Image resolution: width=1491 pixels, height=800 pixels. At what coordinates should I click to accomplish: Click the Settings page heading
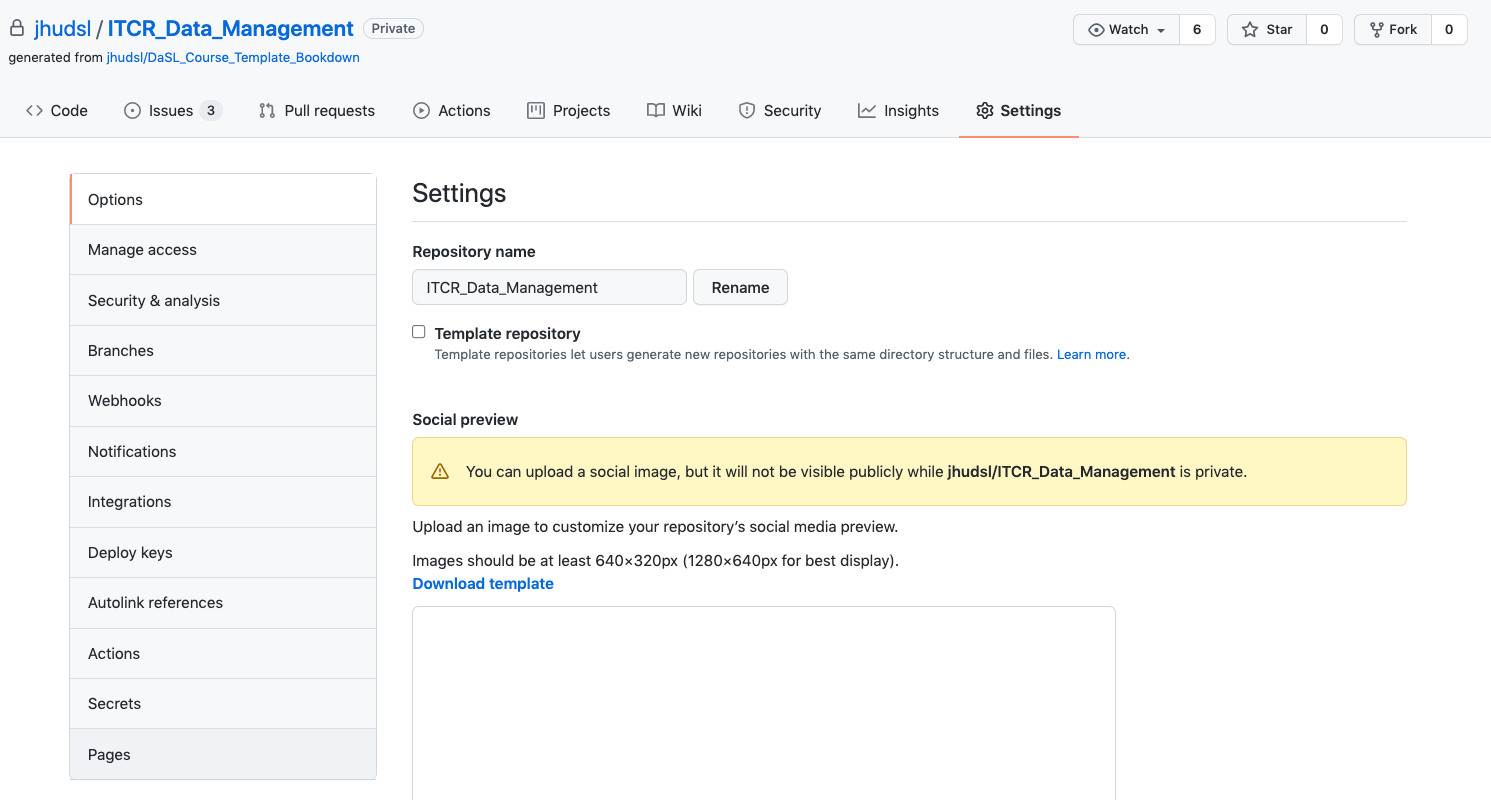(x=459, y=193)
